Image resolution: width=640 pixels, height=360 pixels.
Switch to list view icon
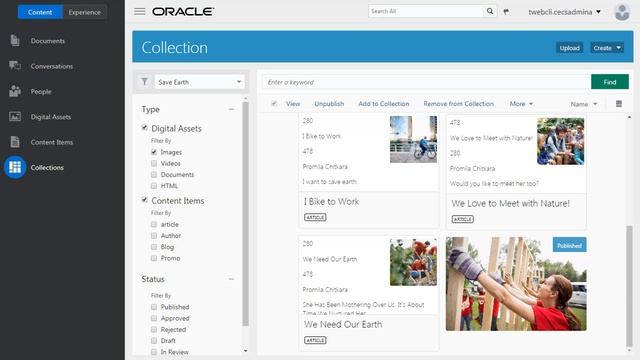point(619,104)
